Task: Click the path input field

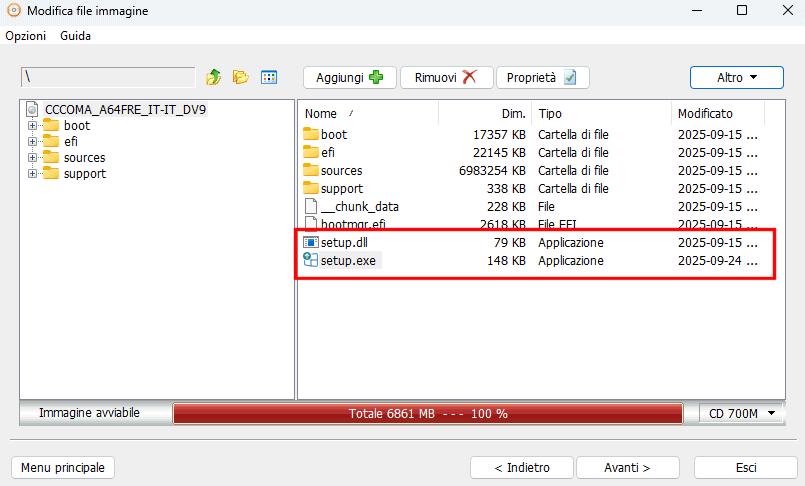Action: (x=108, y=77)
